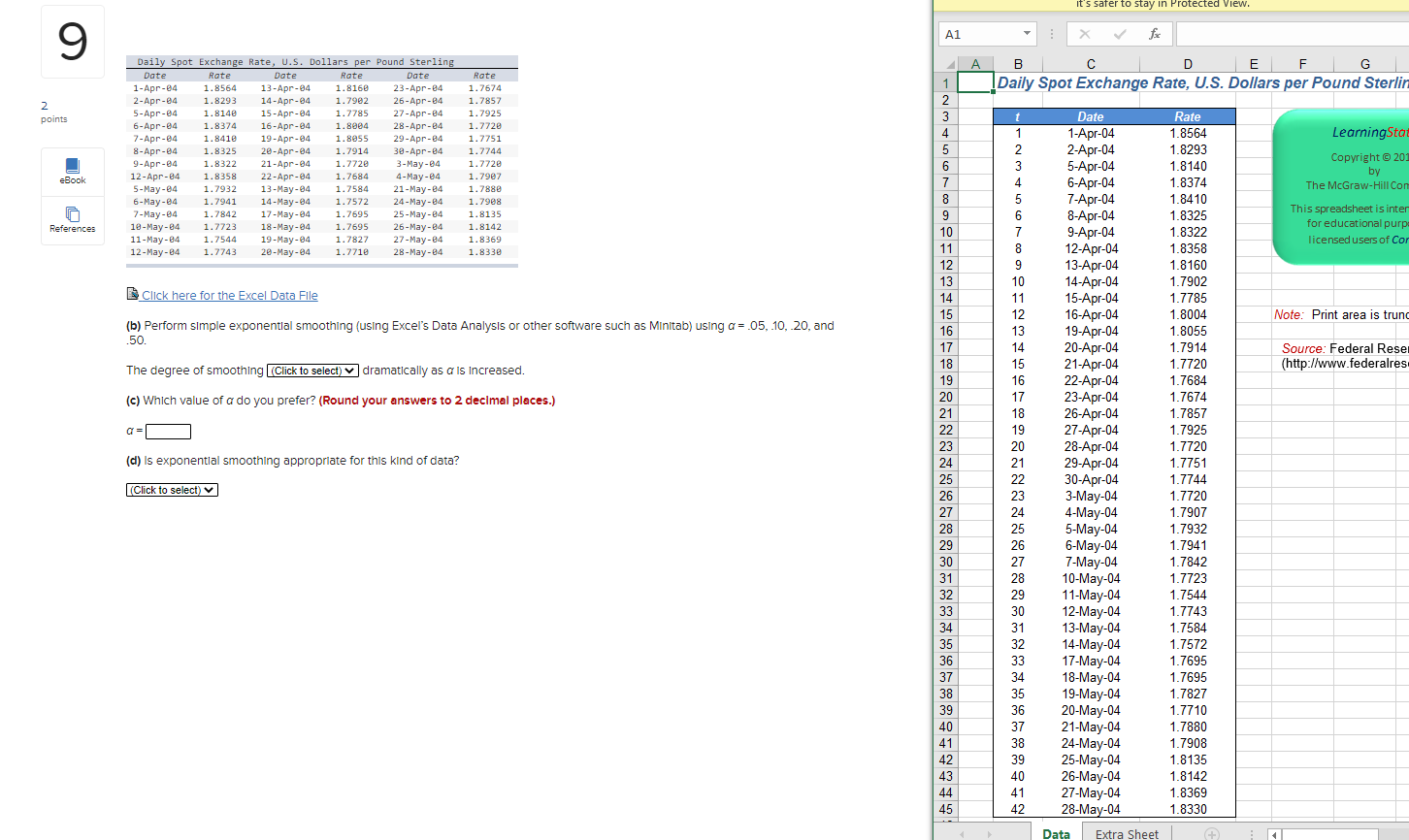
Task: Open the degree of smoothing dropdown
Action: coord(311,370)
